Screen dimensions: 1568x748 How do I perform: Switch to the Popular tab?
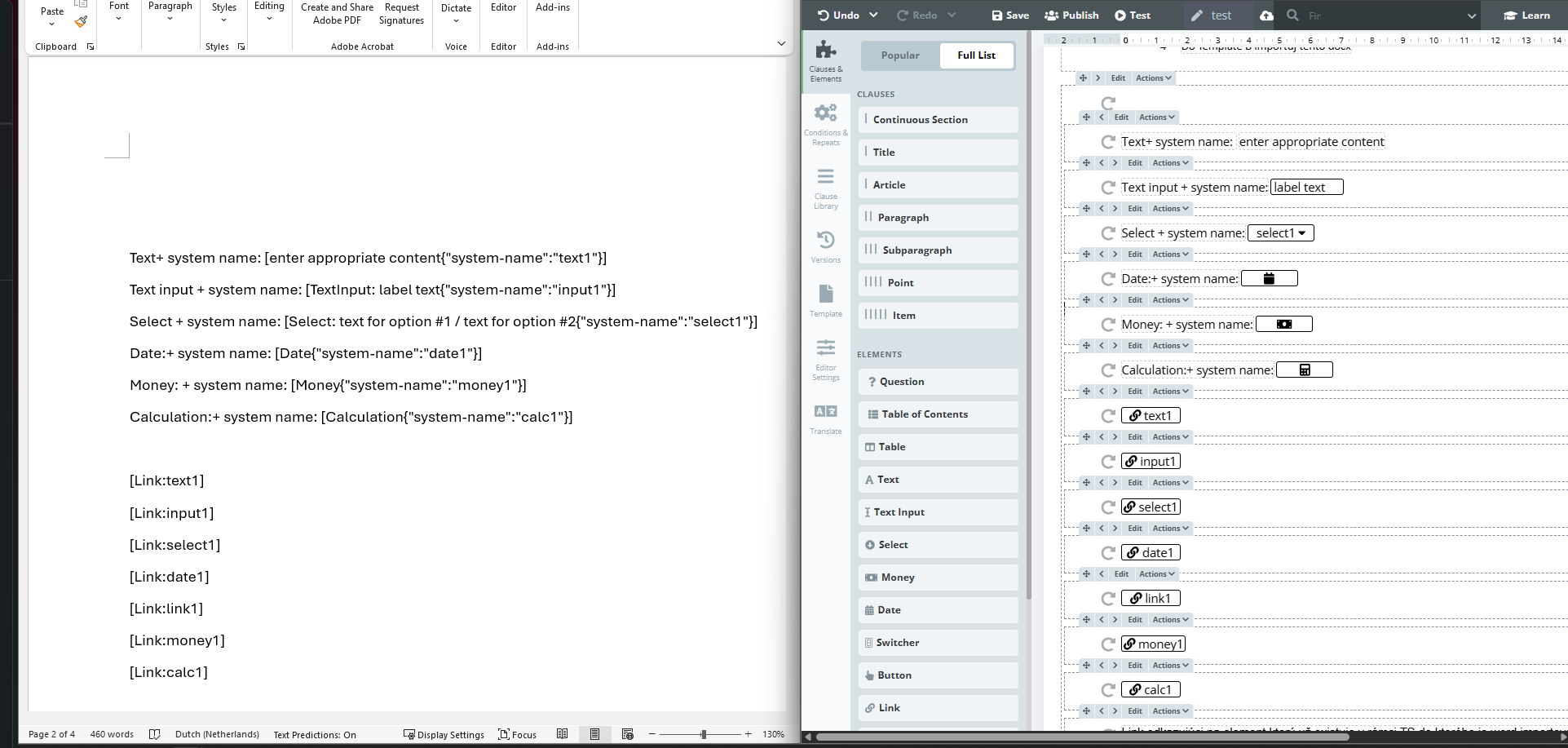(x=899, y=55)
